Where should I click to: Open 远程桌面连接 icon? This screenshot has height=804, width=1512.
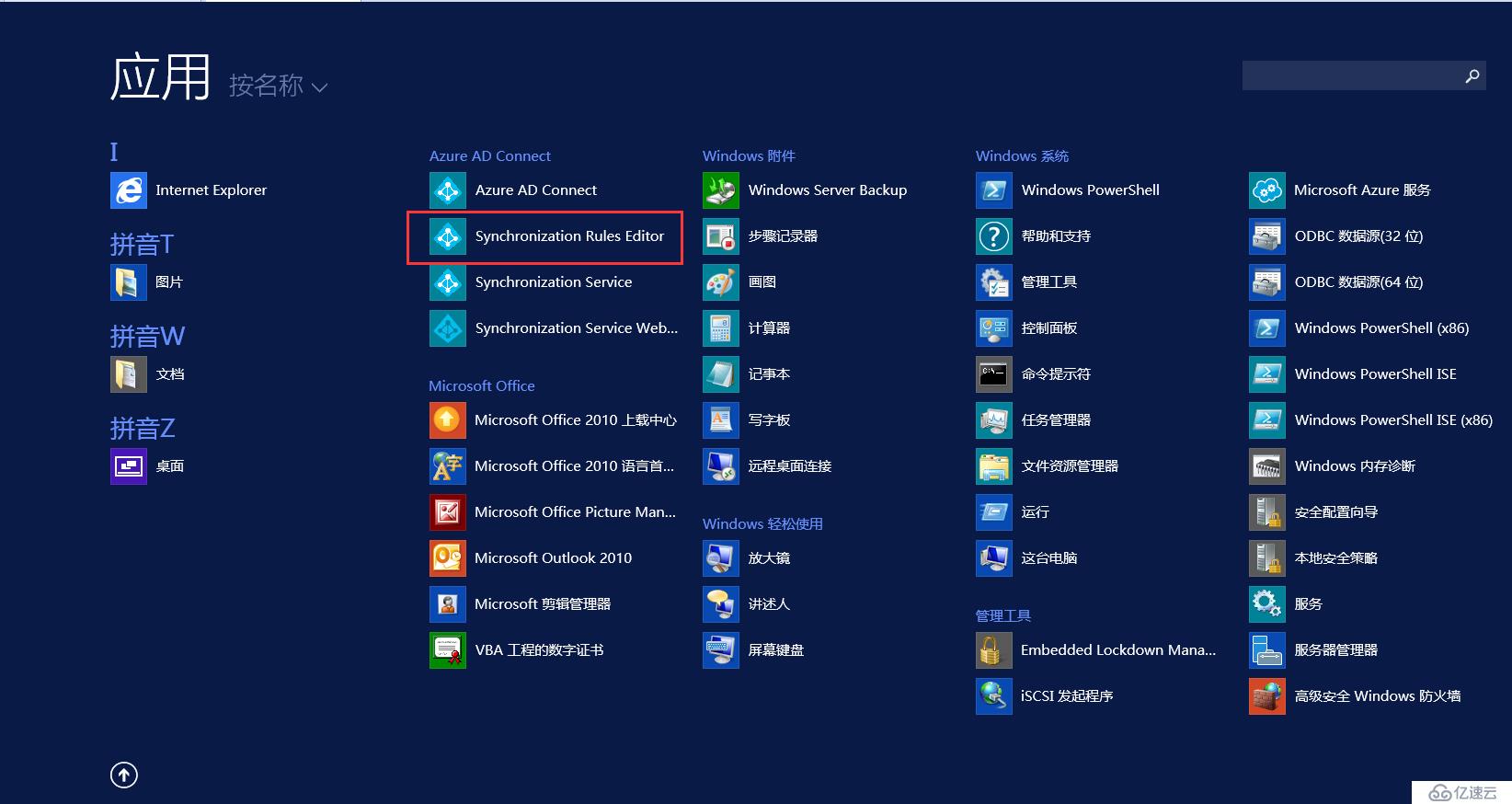(721, 466)
